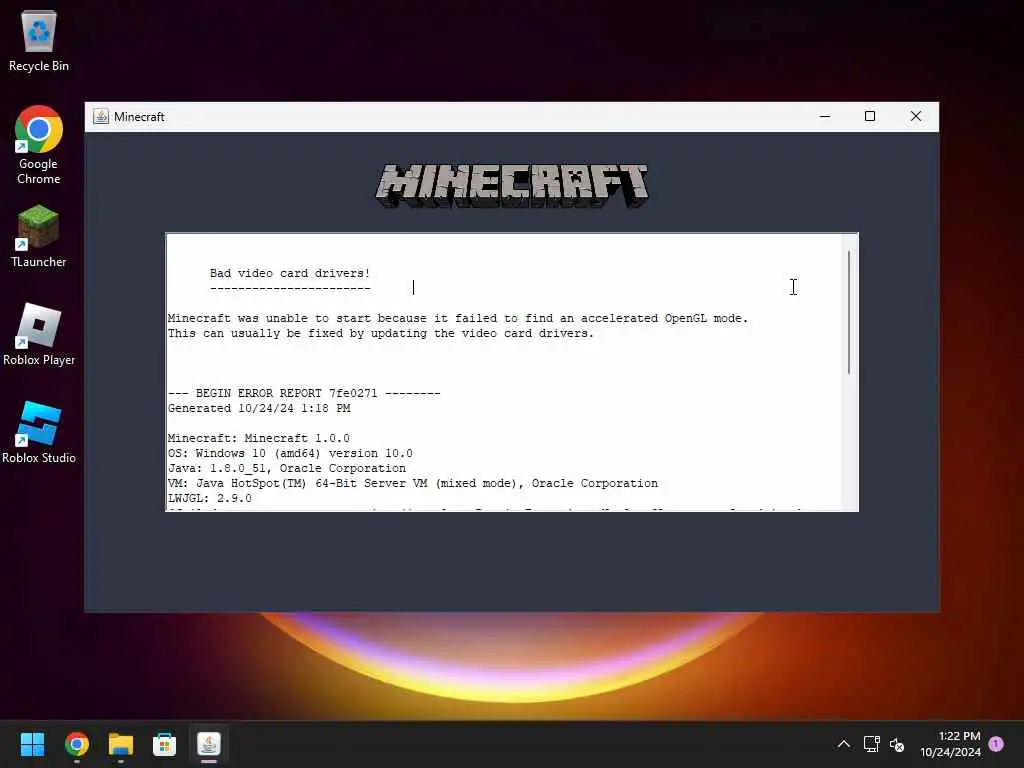Click the "Bad video card drivers!" heading
The width and height of the screenshot is (1024, 768).
[290, 273]
